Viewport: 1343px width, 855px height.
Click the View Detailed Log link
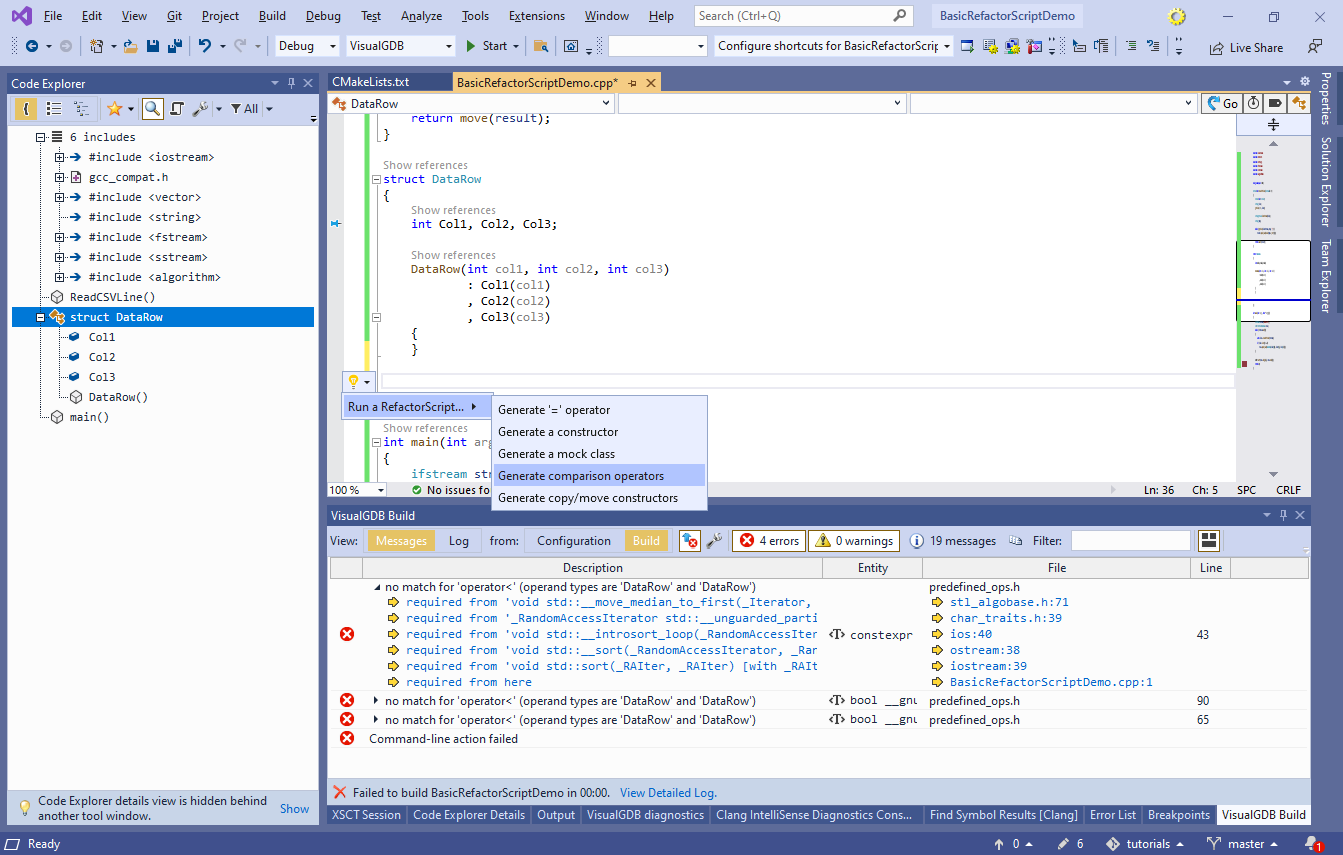668,793
